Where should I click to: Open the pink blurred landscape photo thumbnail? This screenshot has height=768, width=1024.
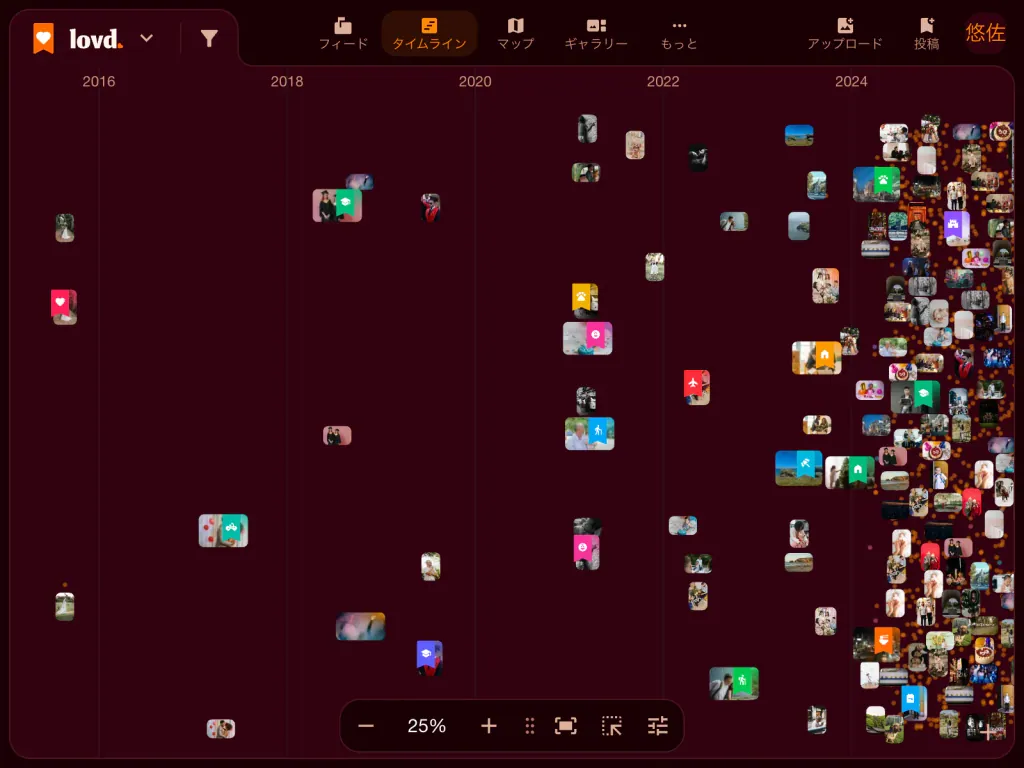[360, 626]
